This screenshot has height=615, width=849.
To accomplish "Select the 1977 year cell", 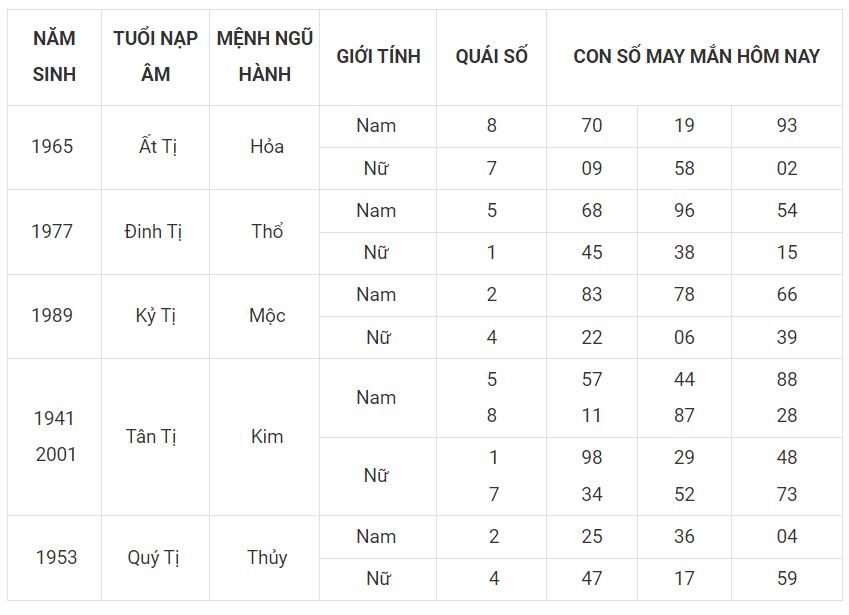I will 54,232.
